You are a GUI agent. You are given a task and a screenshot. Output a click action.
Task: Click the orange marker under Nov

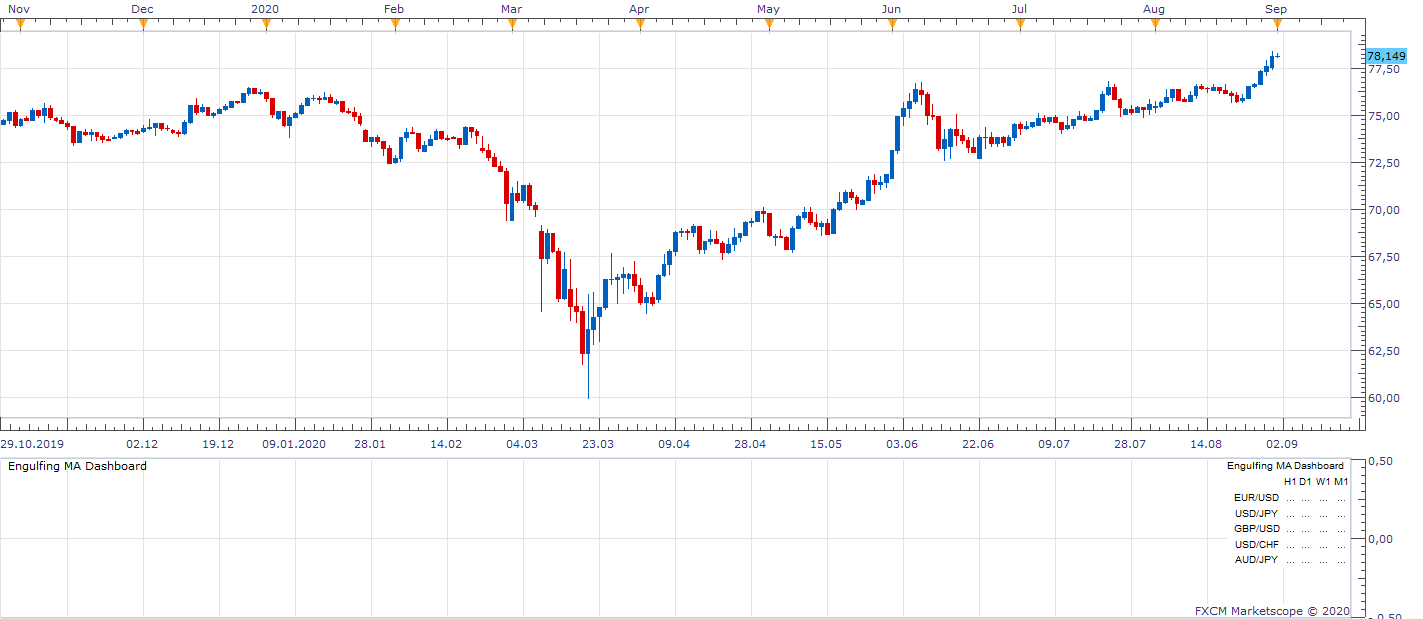[19, 25]
